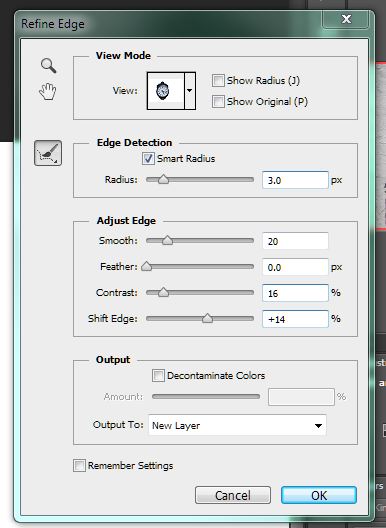Open the Output To dropdown
Viewport: 386px width, 528px height.
pos(237,425)
